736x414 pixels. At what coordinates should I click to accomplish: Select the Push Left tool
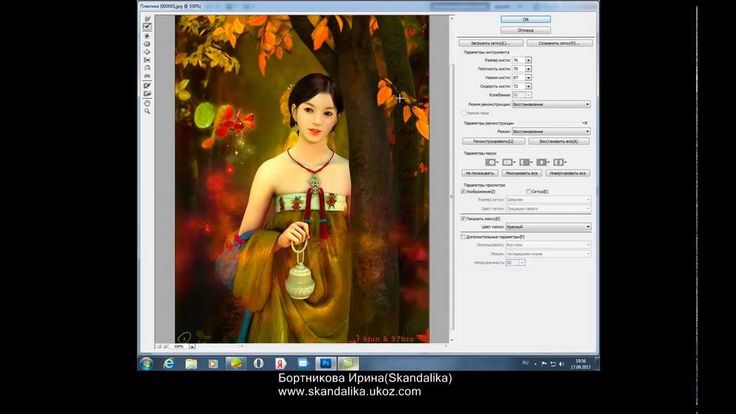[x=147, y=60]
